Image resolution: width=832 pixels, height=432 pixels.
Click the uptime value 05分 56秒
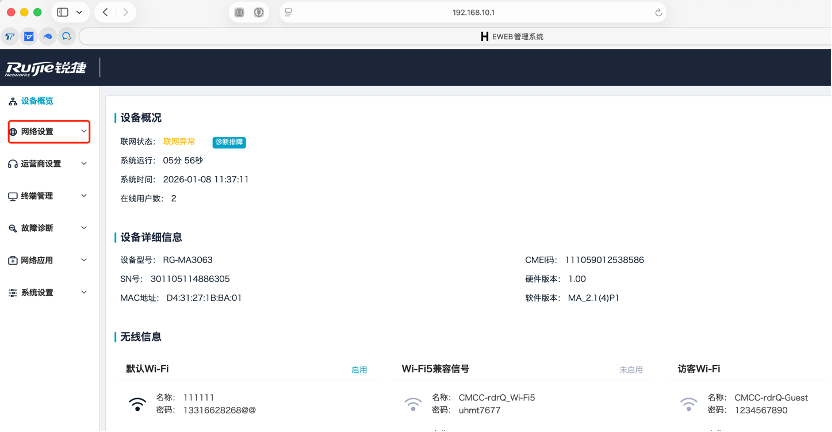click(183, 160)
